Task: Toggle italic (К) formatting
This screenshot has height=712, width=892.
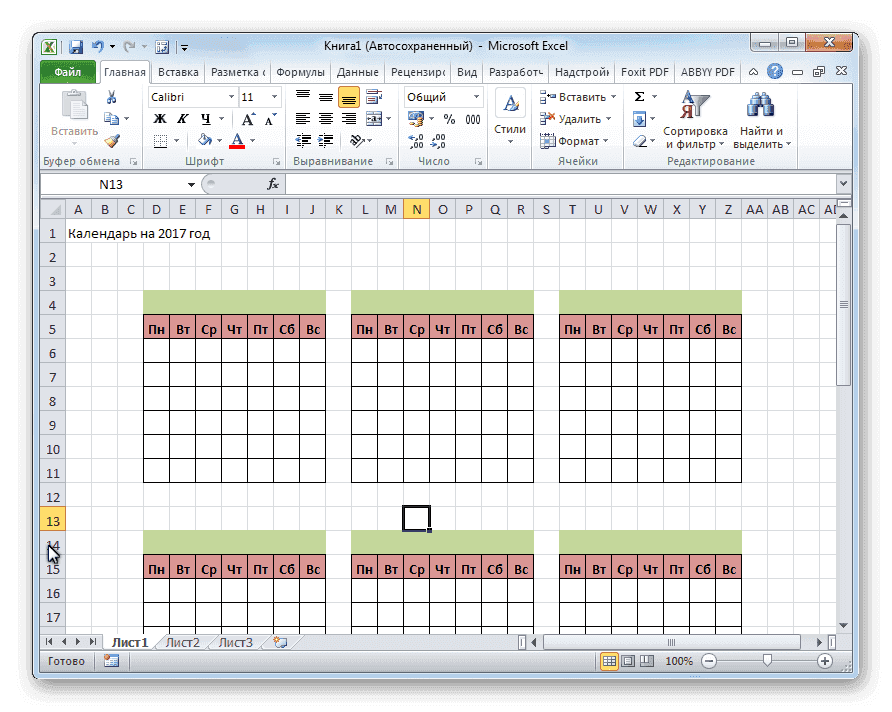Action: 181,117
